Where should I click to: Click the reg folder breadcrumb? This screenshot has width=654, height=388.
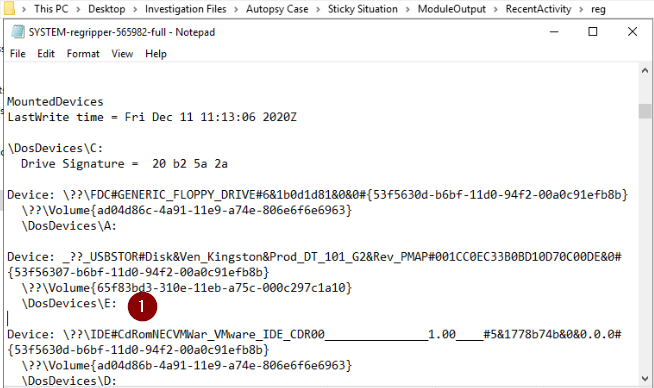click(x=598, y=9)
